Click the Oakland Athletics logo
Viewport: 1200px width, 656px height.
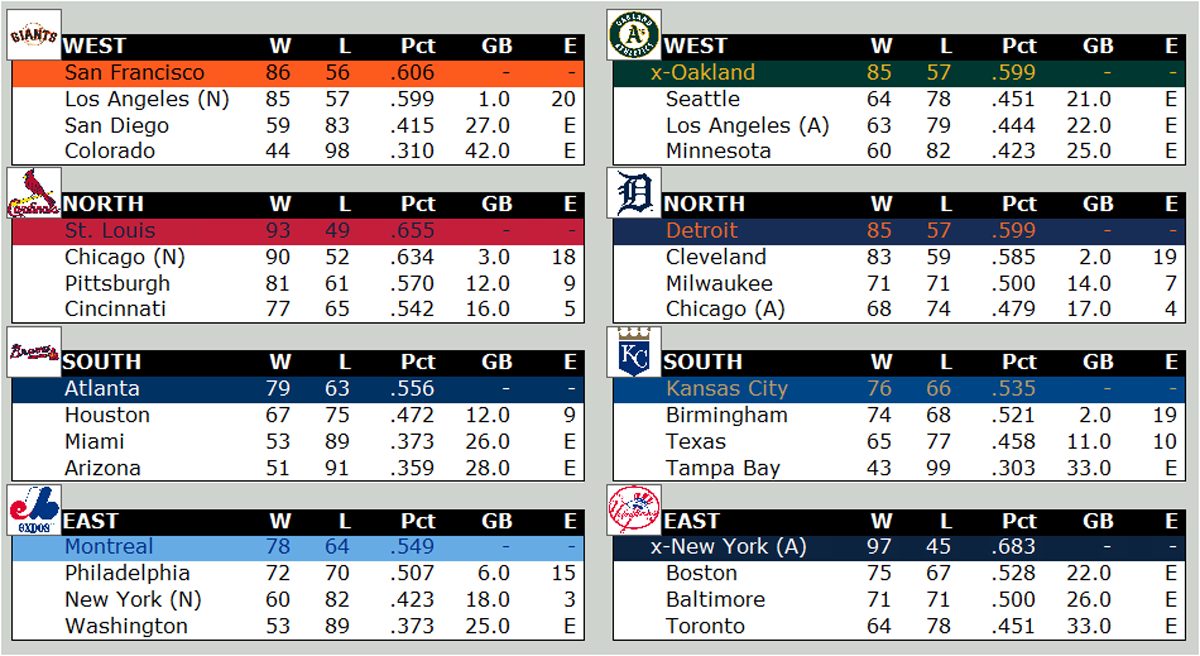point(635,36)
